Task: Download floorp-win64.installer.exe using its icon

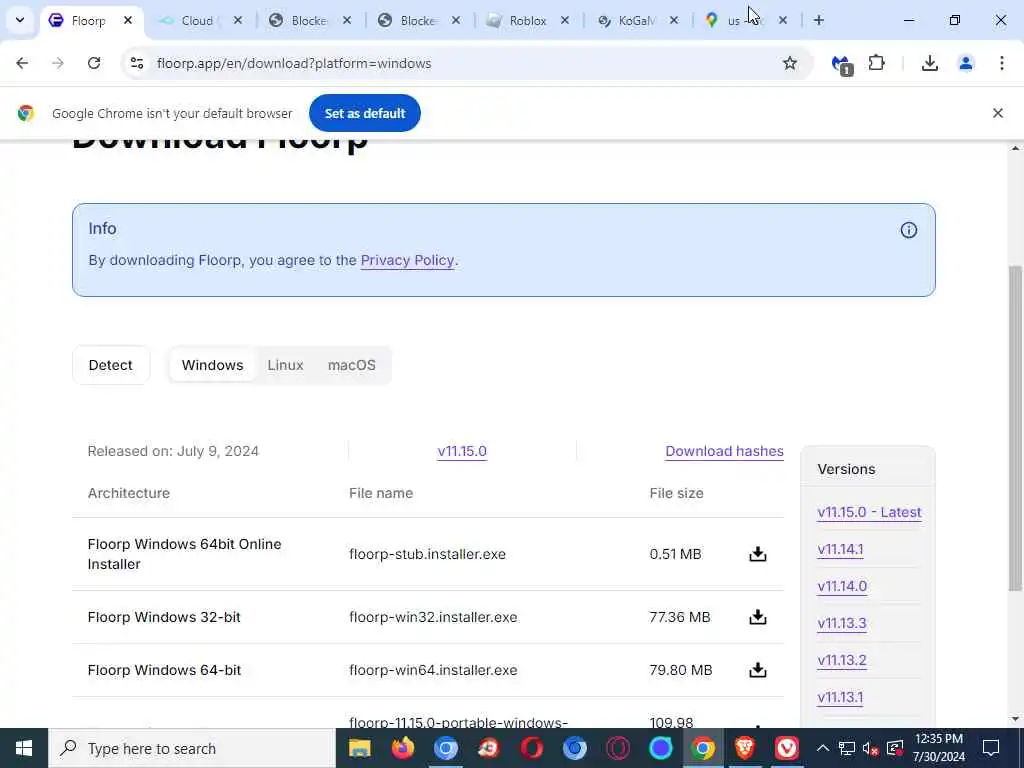Action: [758, 670]
